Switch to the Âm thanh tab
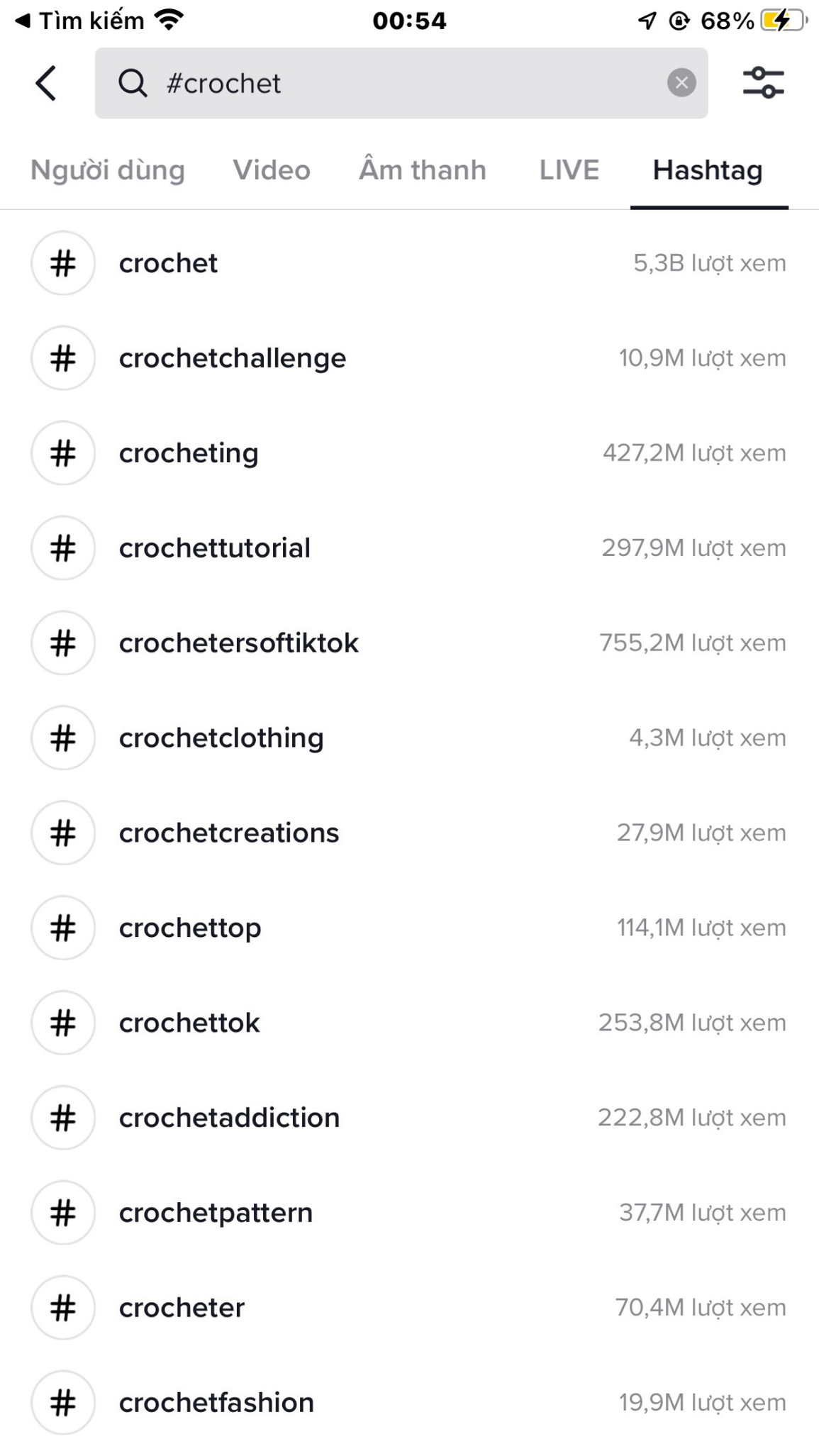 [423, 170]
